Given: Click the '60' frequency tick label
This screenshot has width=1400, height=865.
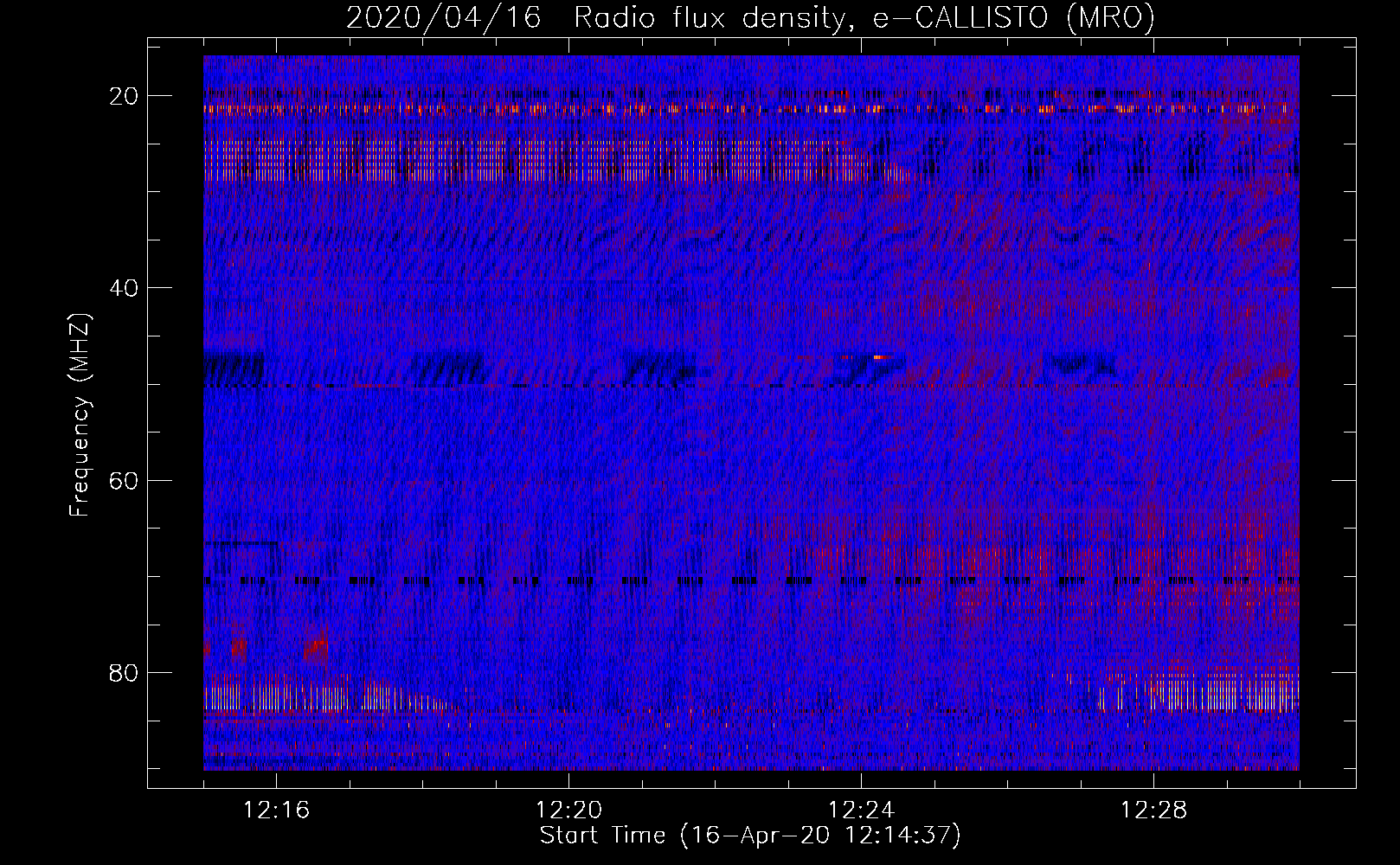Looking at the screenshot, I should tap(125, 480).
